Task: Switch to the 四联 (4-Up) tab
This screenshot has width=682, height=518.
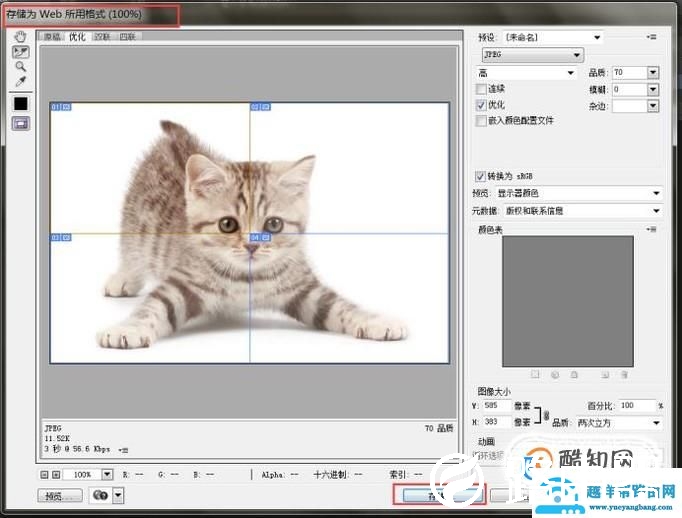Action: tap(128, 37)
